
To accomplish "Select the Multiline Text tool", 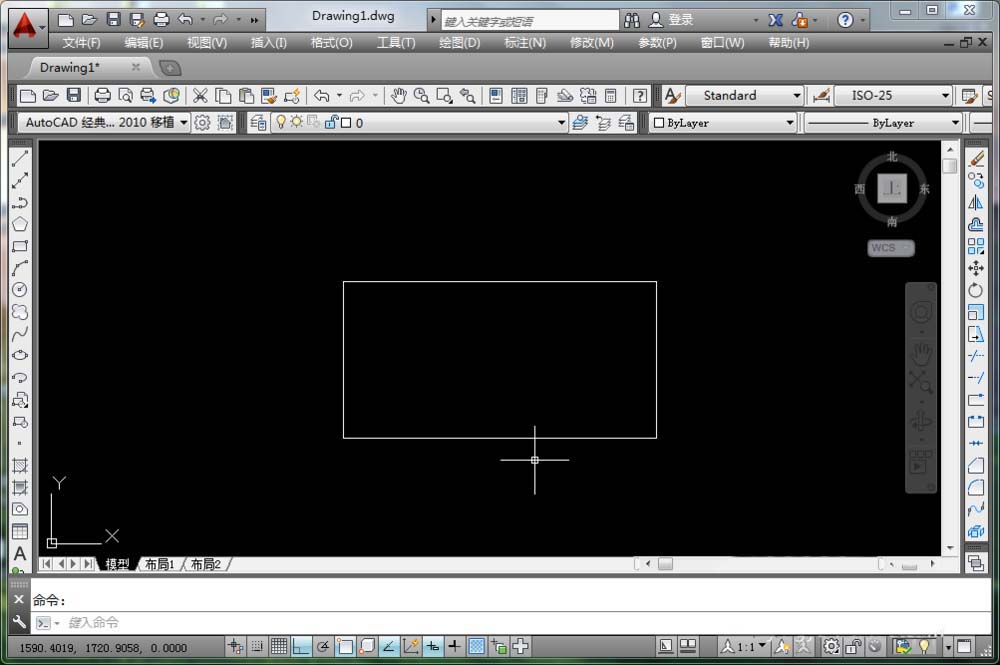I will (20, 553).
